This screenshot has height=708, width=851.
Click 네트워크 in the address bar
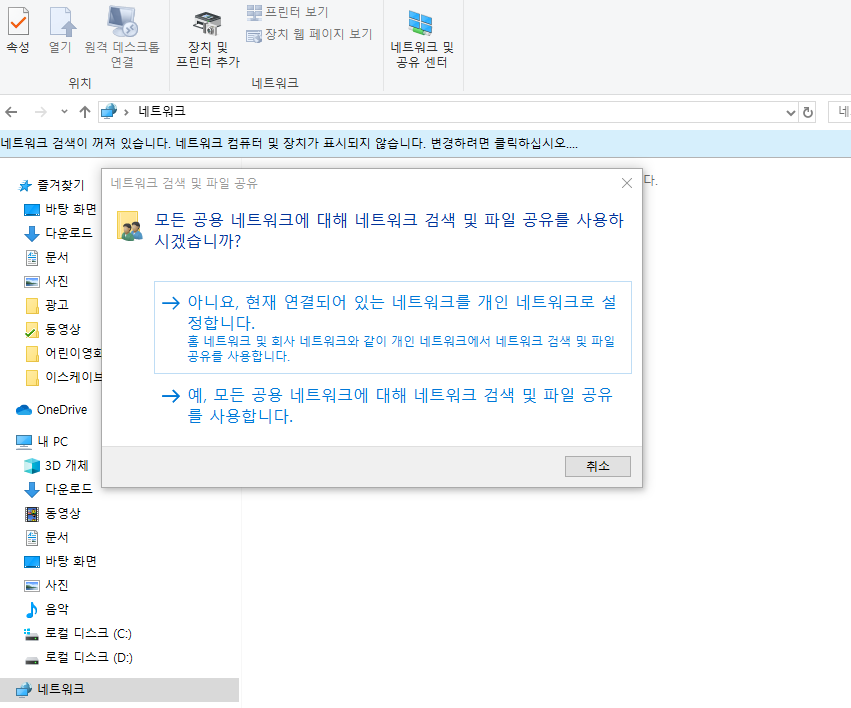(x=162, y=111)
